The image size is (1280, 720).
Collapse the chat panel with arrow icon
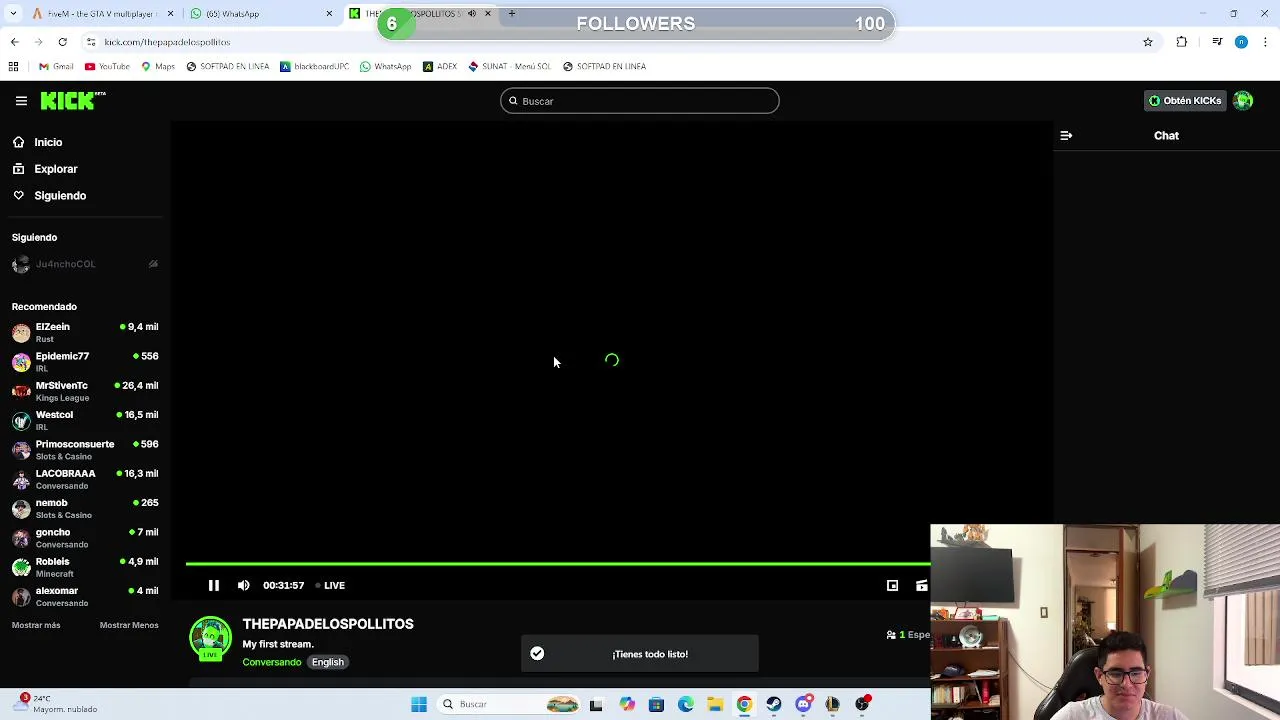click(x=1066, y=135)
